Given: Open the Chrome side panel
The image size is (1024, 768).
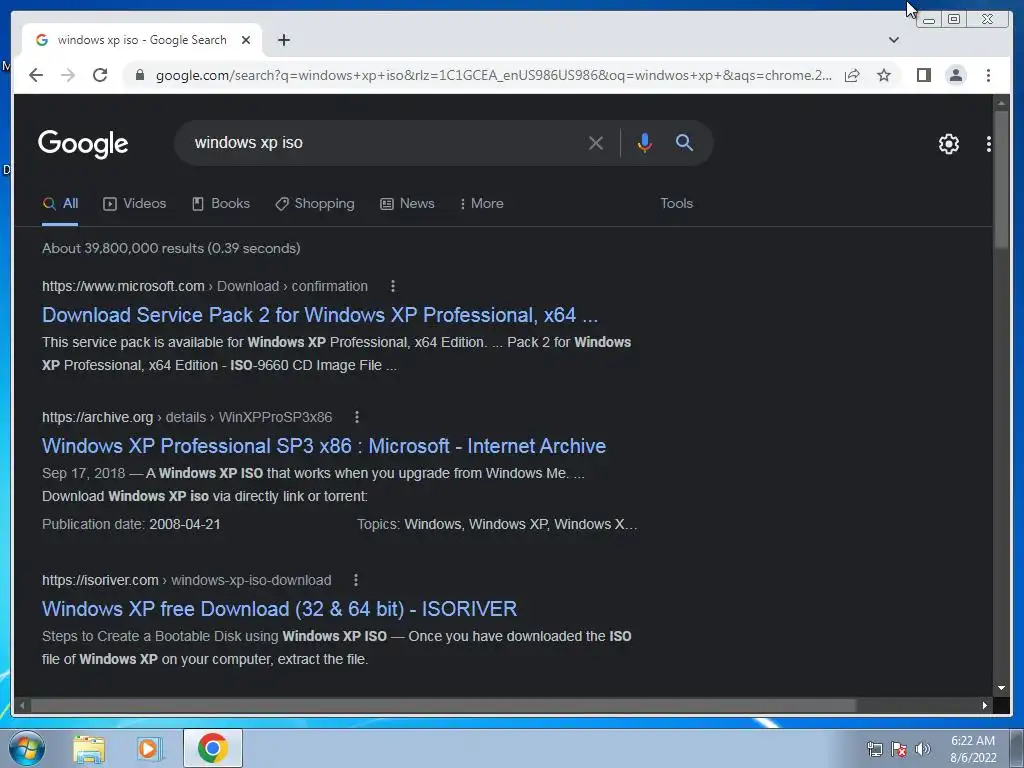Looking at the screenshot, I should [x=923, y=75].
